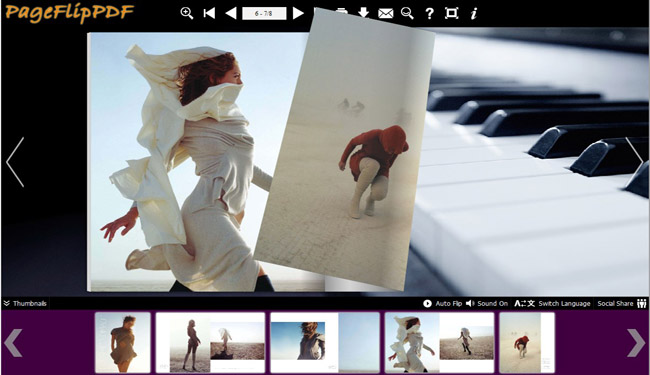Open the email share envelope icon
The width and height of the screenshot is (650, 375).
tap(386, 14)
